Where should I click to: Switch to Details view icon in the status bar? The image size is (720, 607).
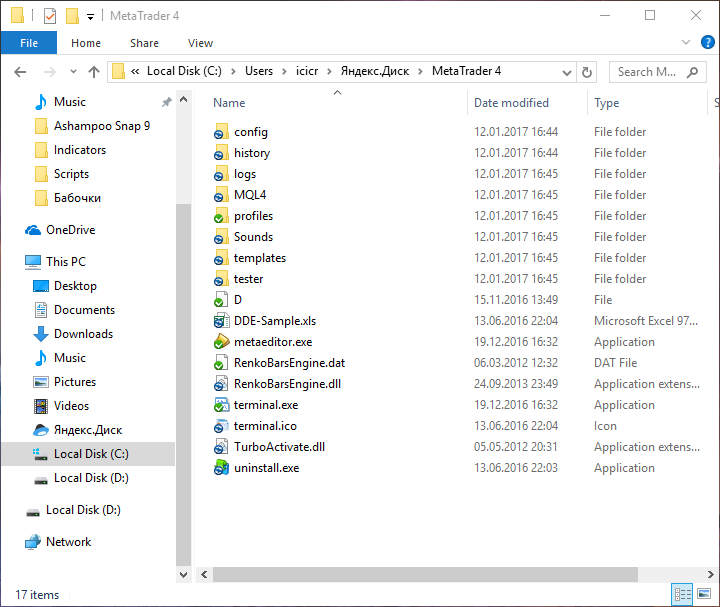[682, 595]
